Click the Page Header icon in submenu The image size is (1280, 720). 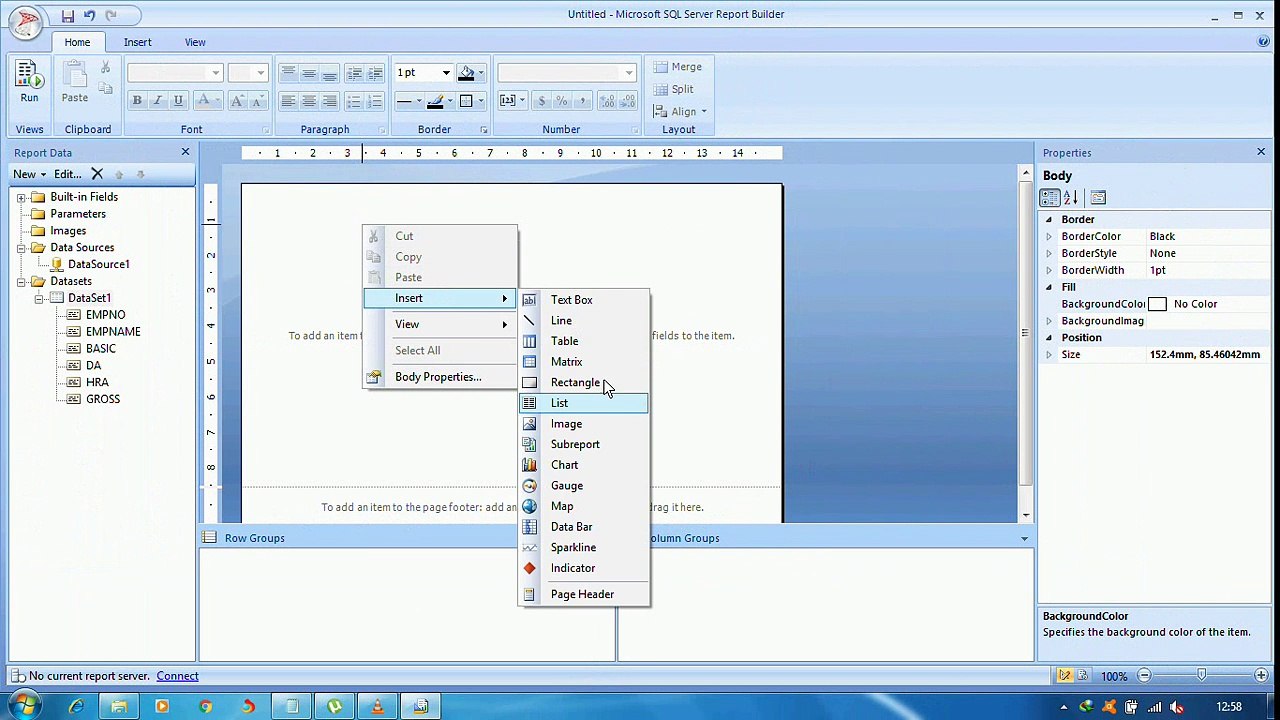529,594
